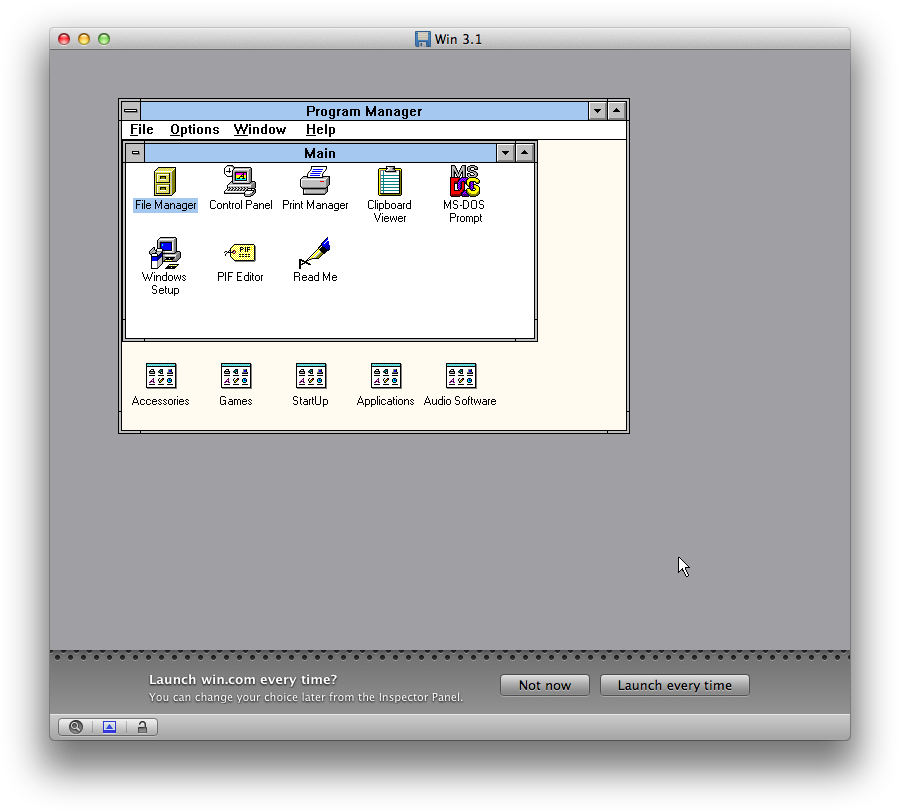
Task: Click the StartUp program group icon
Action: pos(311,376)
